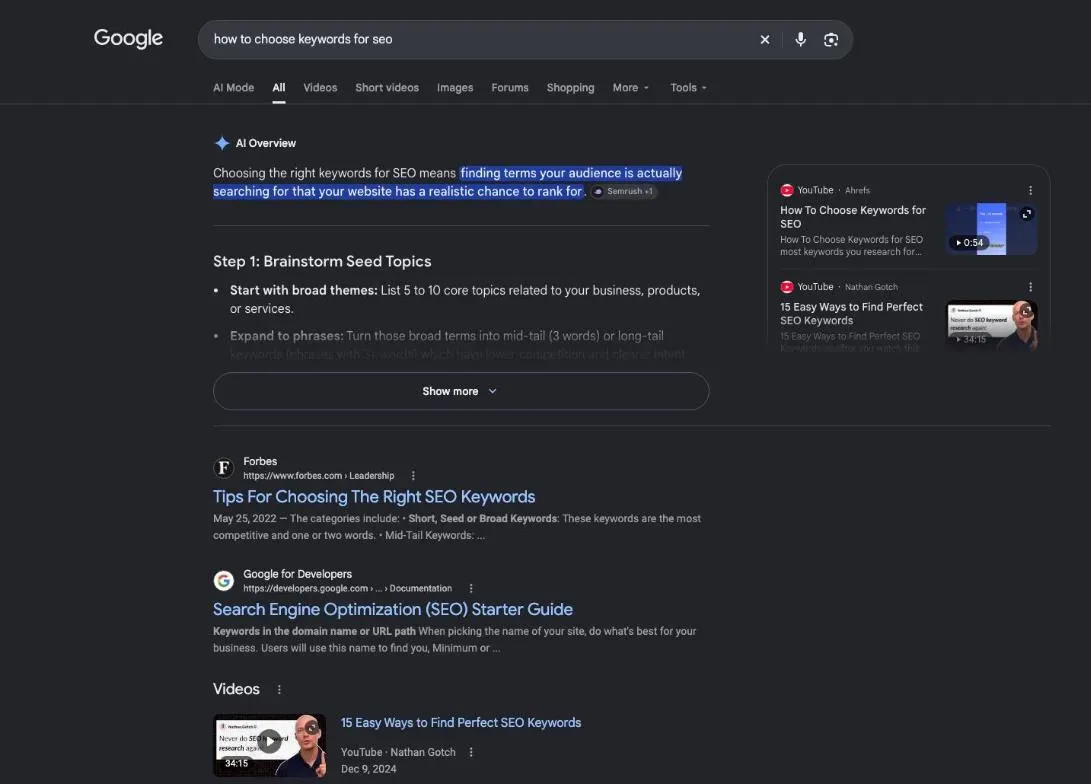Screen dimensions: 1091x784
Task: Click YouTube icon on Nathan Gotch card
Action: [x=787, y=287]
